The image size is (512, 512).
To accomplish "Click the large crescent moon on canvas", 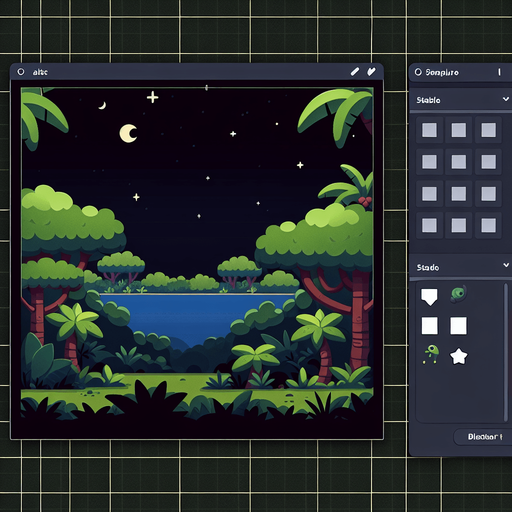I will click(128, 133).
